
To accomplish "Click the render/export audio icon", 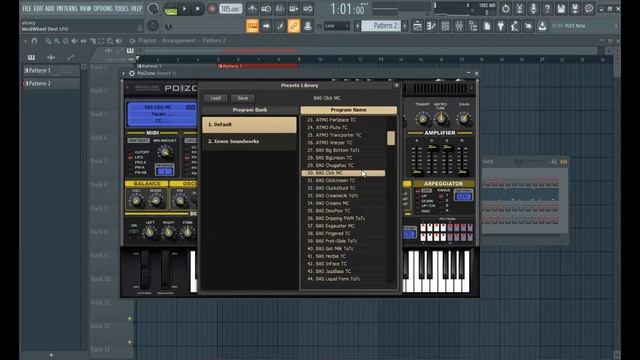I will click(x=575, y=9).
